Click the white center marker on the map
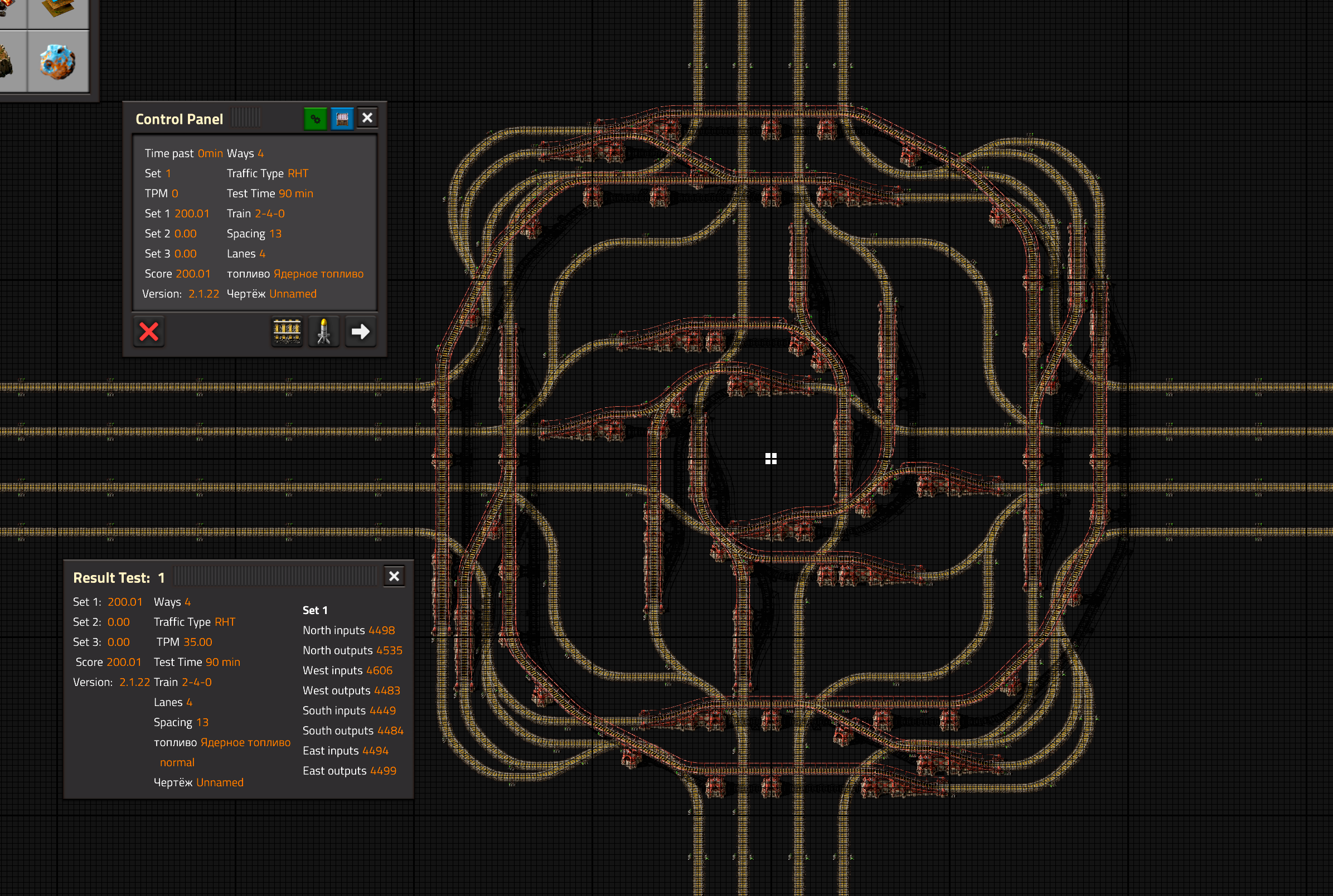 [770, 458]
